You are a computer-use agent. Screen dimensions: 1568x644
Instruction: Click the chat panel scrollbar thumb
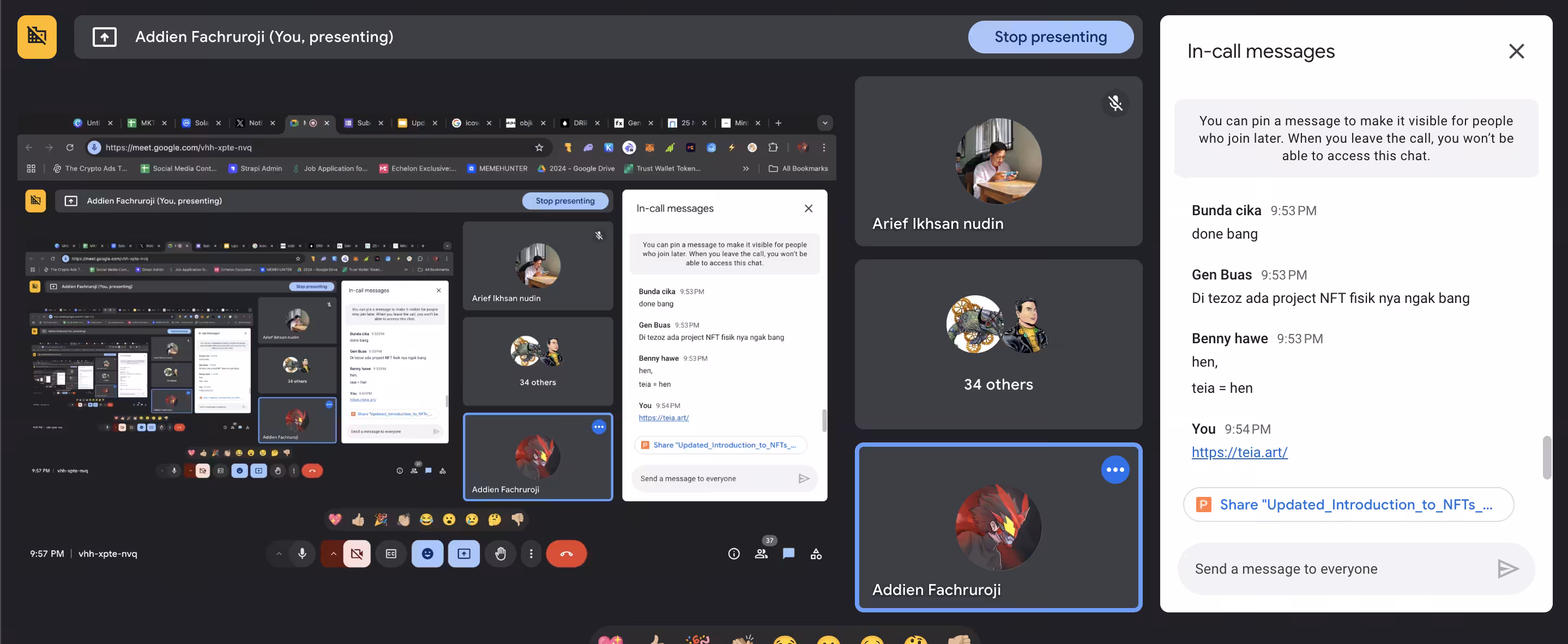1547,457
